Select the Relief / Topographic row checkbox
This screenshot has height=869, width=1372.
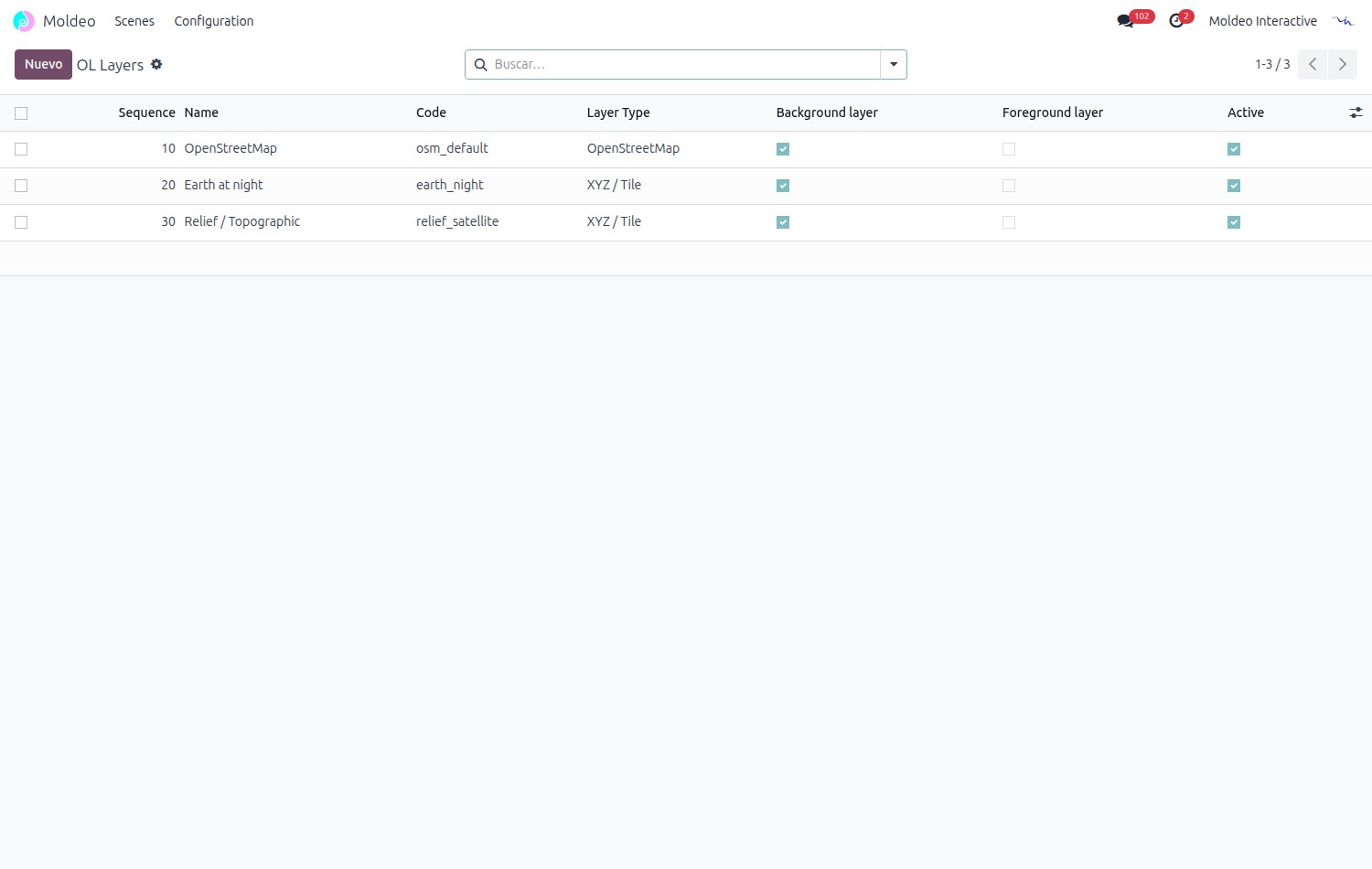21,222
